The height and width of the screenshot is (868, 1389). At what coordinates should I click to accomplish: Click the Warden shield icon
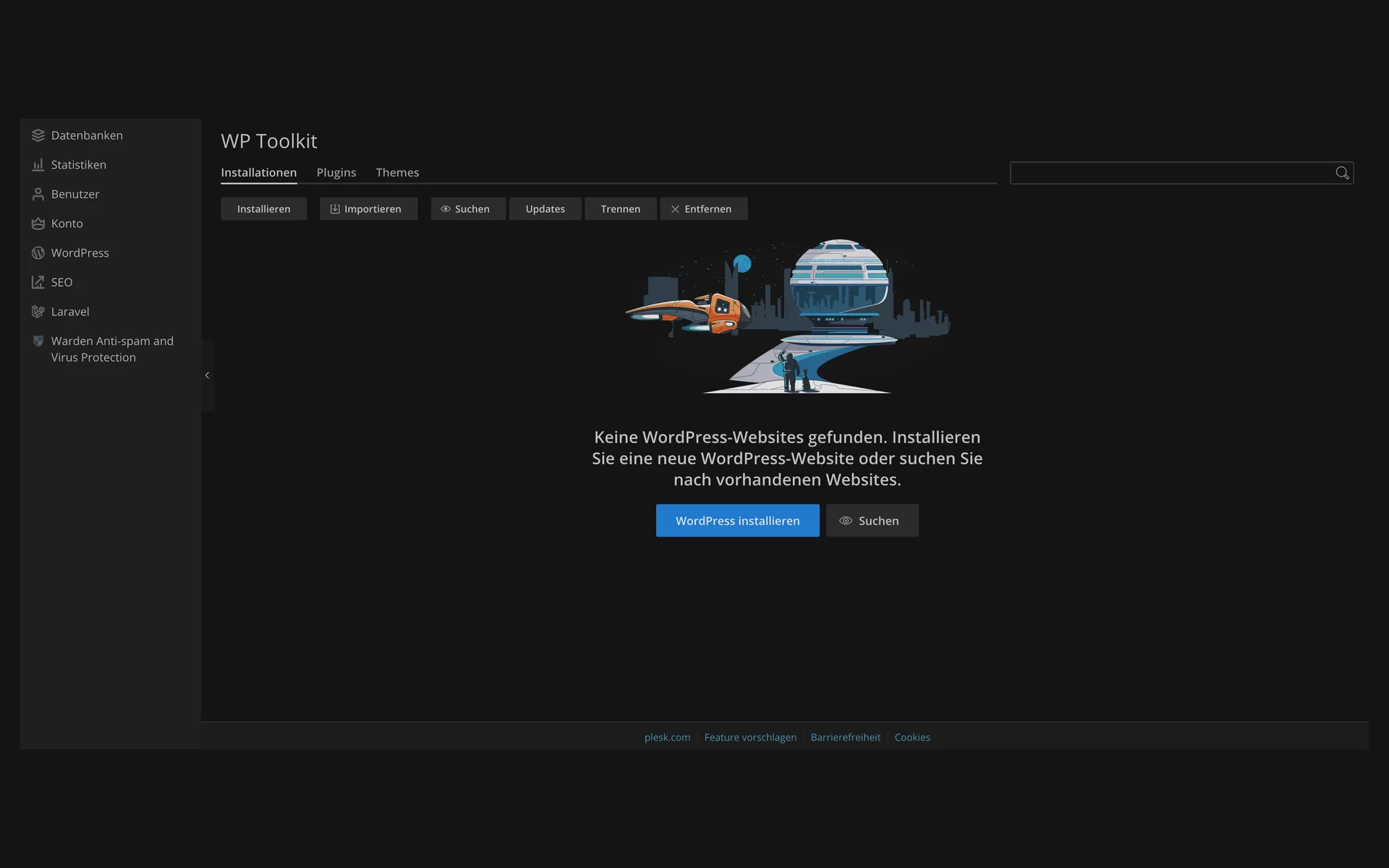point(38,341)
